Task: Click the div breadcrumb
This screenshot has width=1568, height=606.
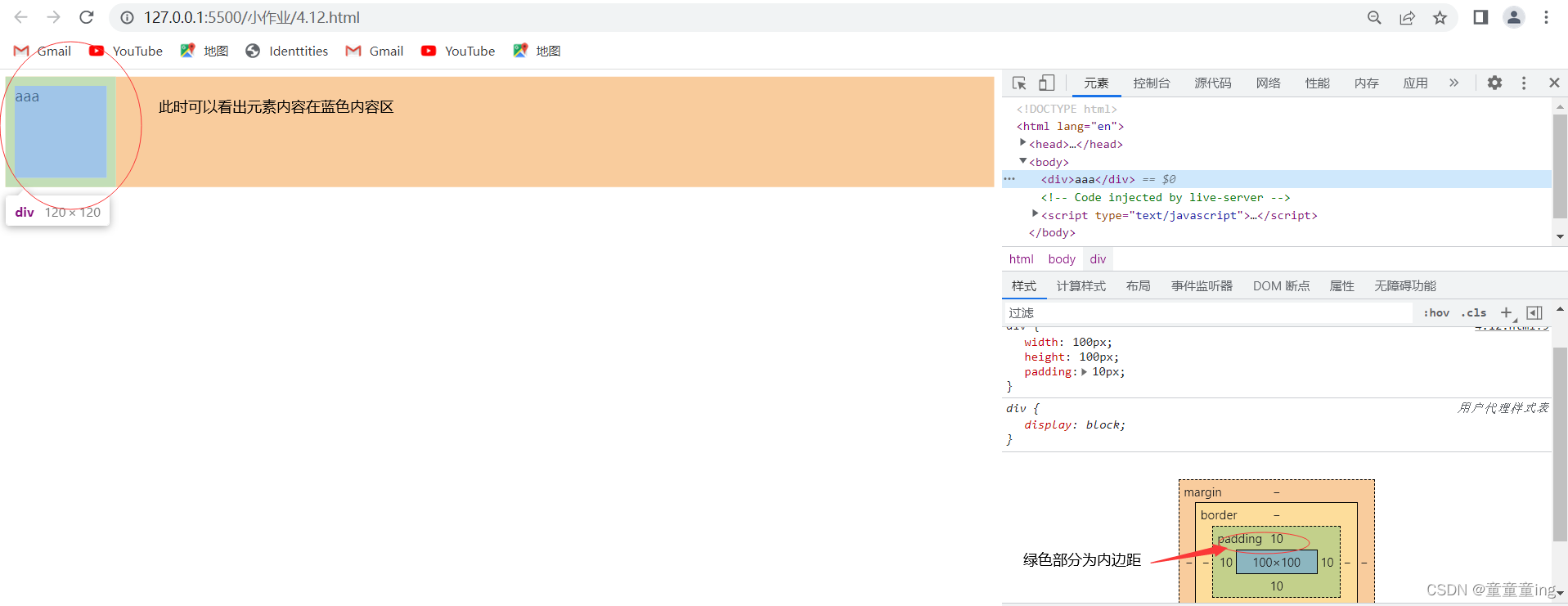Action: [x=1098, y=259]
